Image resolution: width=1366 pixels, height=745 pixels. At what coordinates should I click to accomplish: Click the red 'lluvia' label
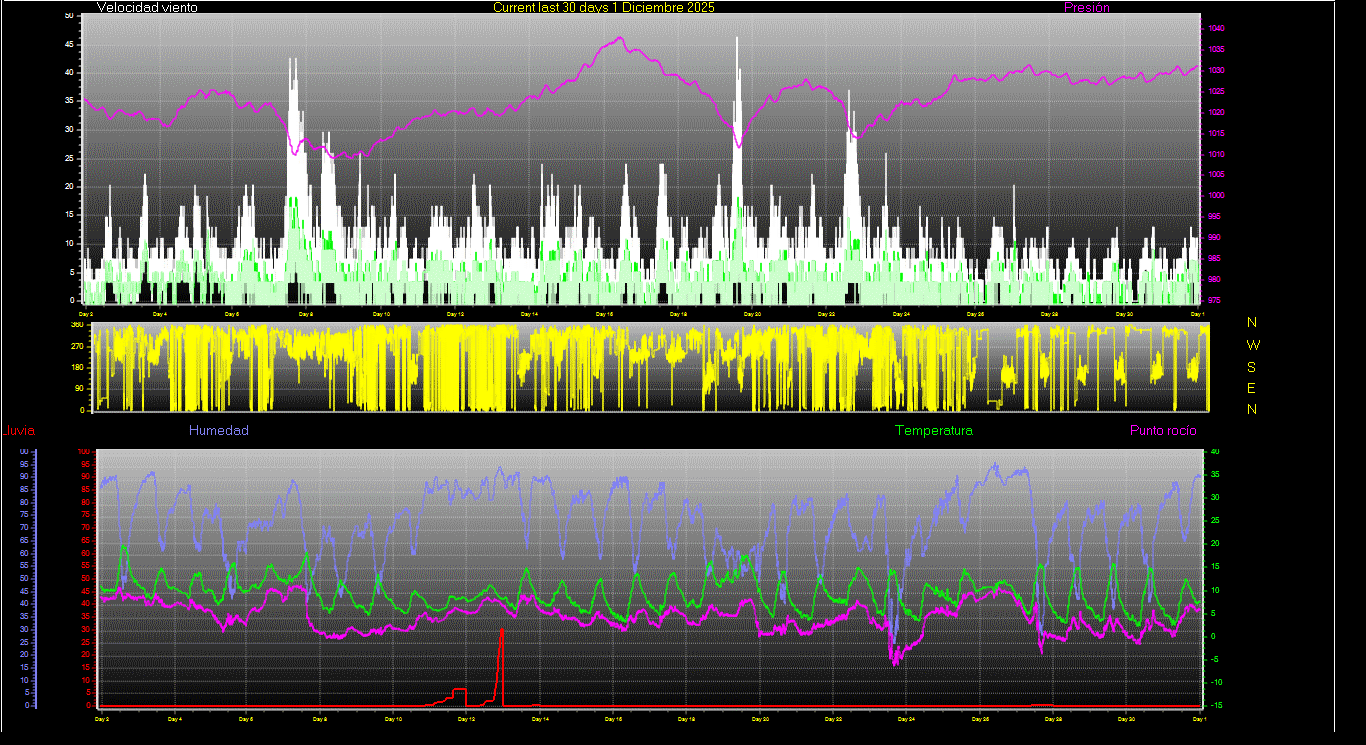[19, 431]
